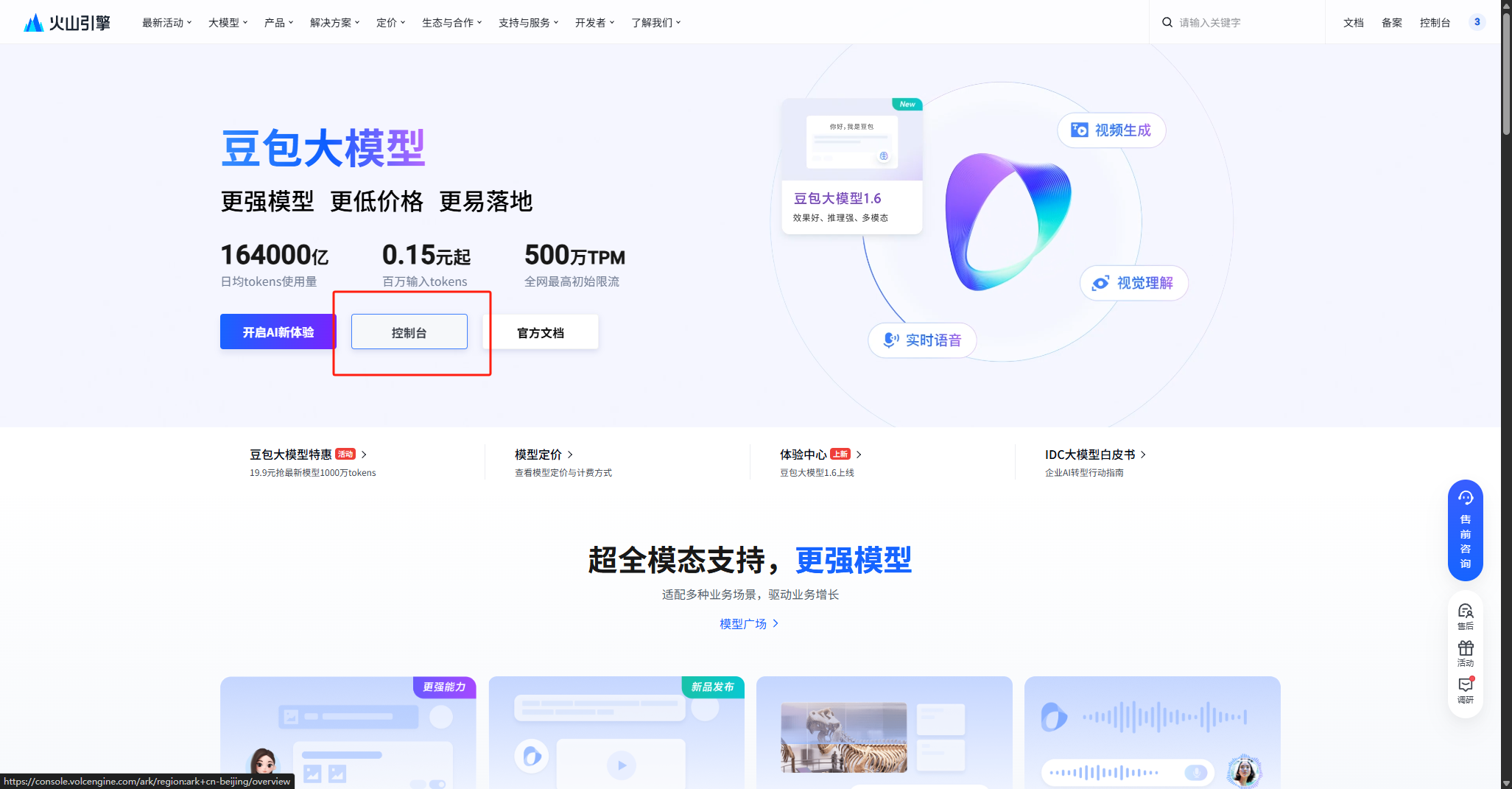1512x789 pixels.
Task: Click the 官方文档 button
Action: pos(541,332)
